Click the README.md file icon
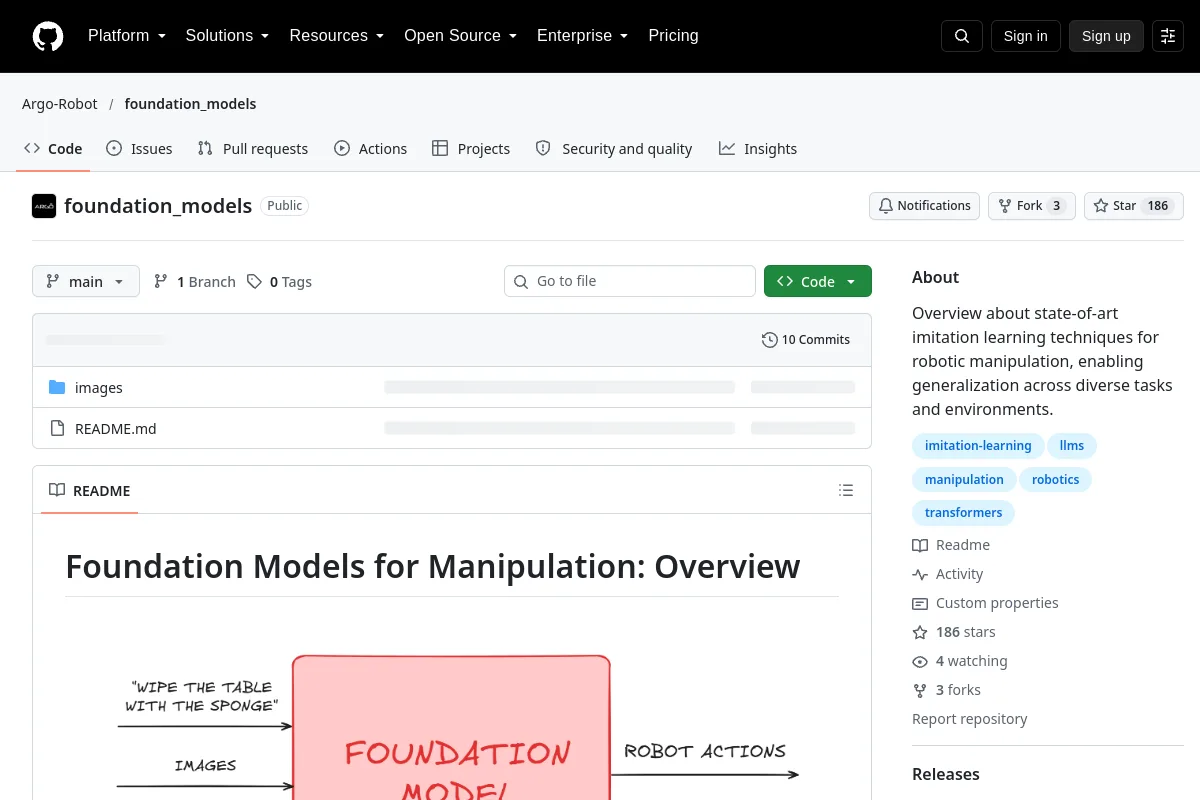The image size is (1200, 800). [x=57, y=429]
